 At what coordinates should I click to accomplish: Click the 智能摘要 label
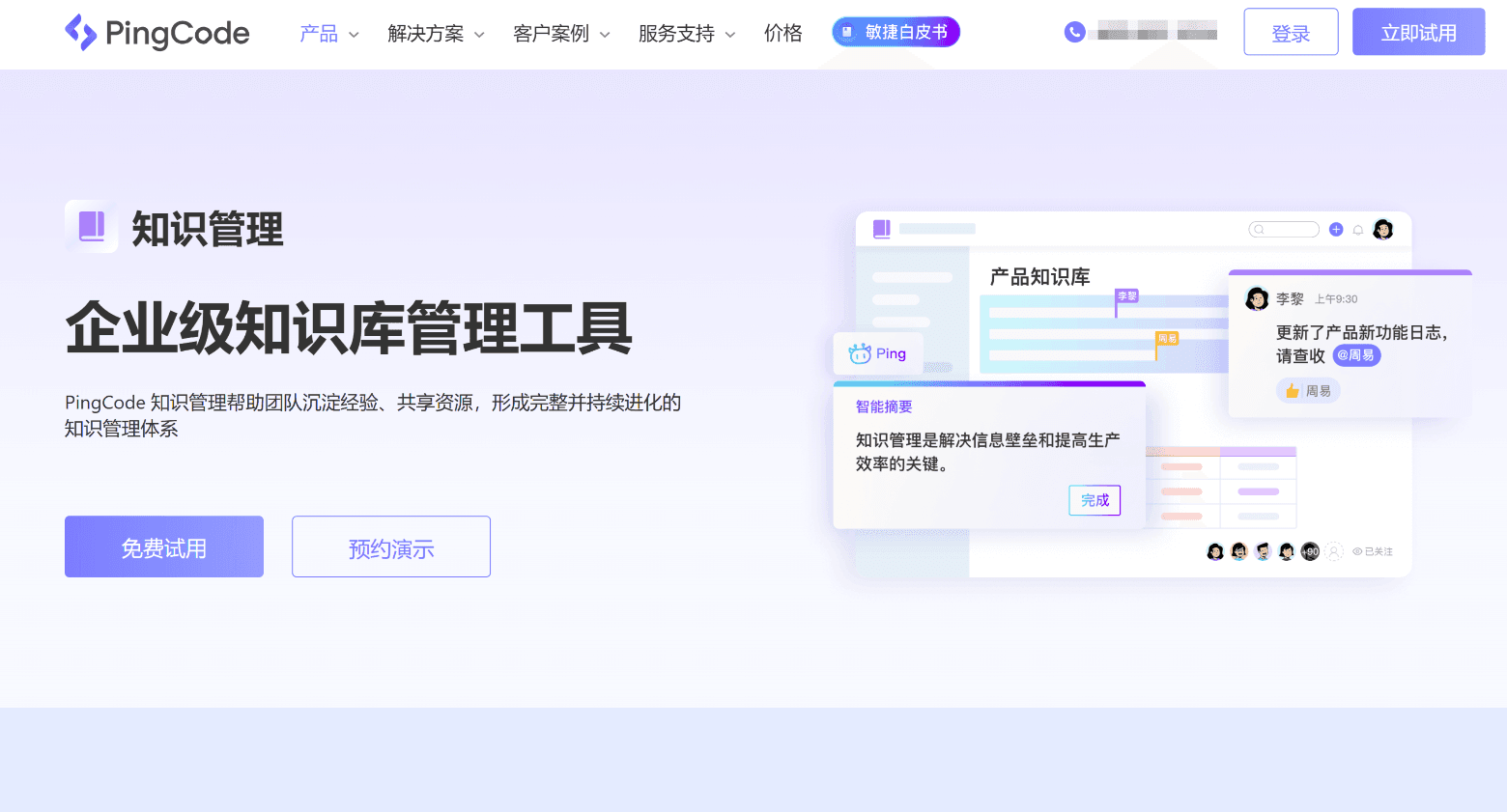(884, 407)
